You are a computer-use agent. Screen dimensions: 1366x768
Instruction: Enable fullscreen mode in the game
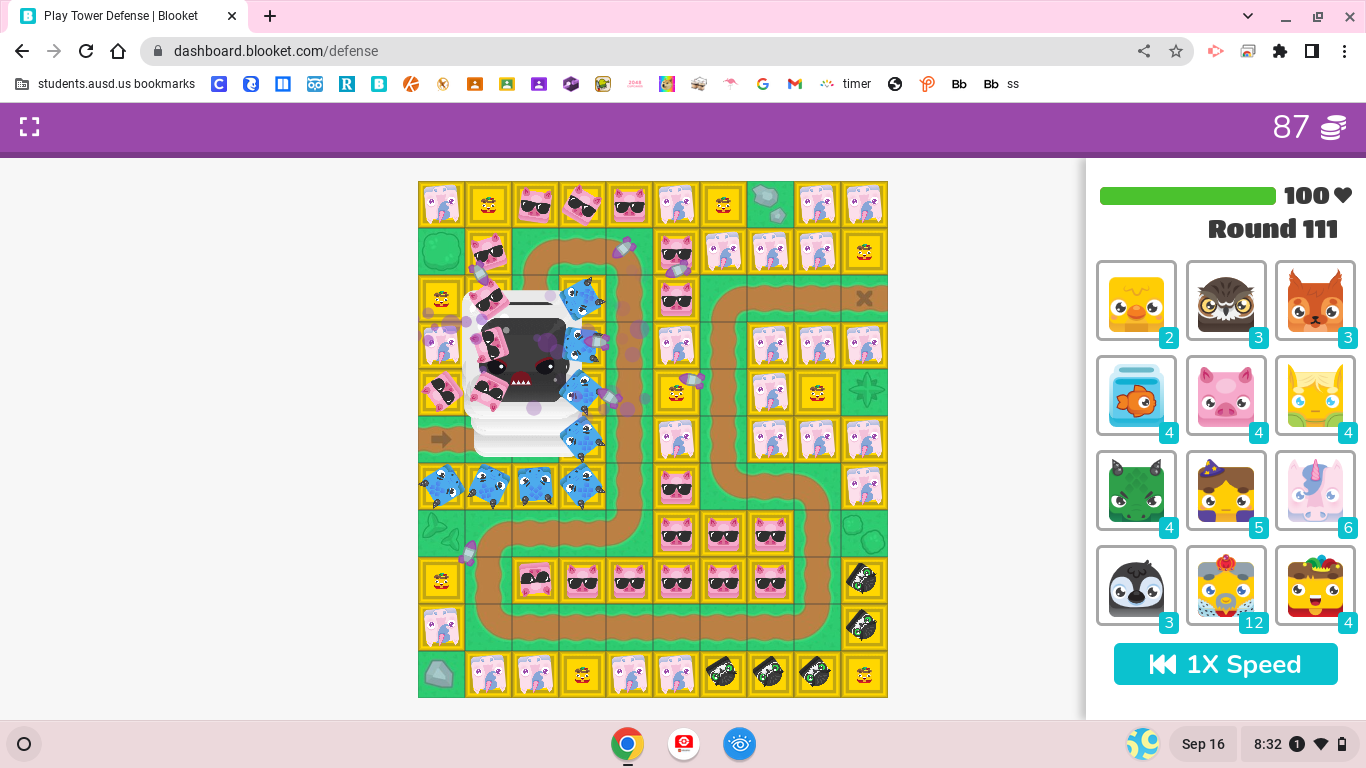click(x=29, y=127)
